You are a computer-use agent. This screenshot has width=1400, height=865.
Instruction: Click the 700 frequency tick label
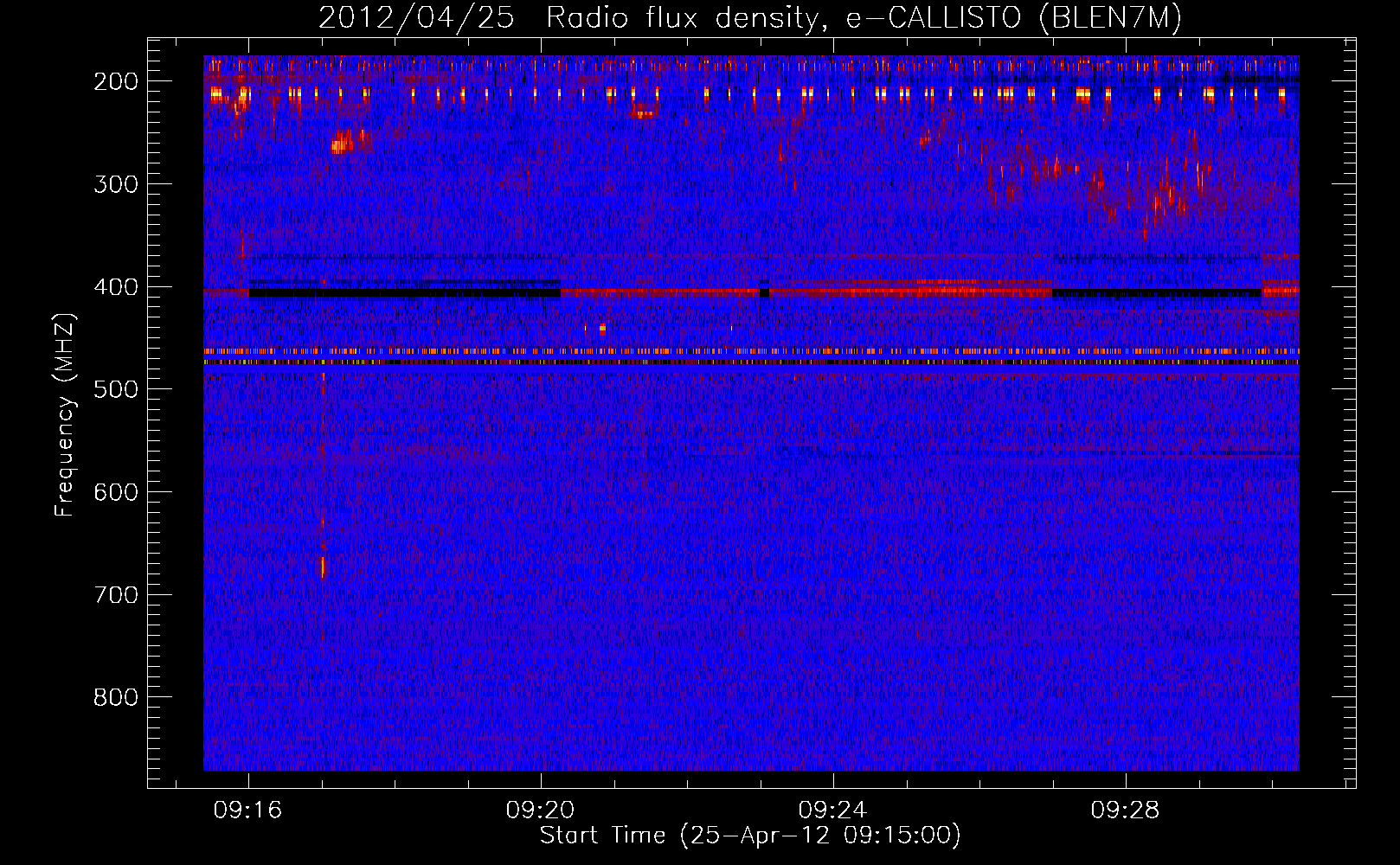(x=116, y=595)
